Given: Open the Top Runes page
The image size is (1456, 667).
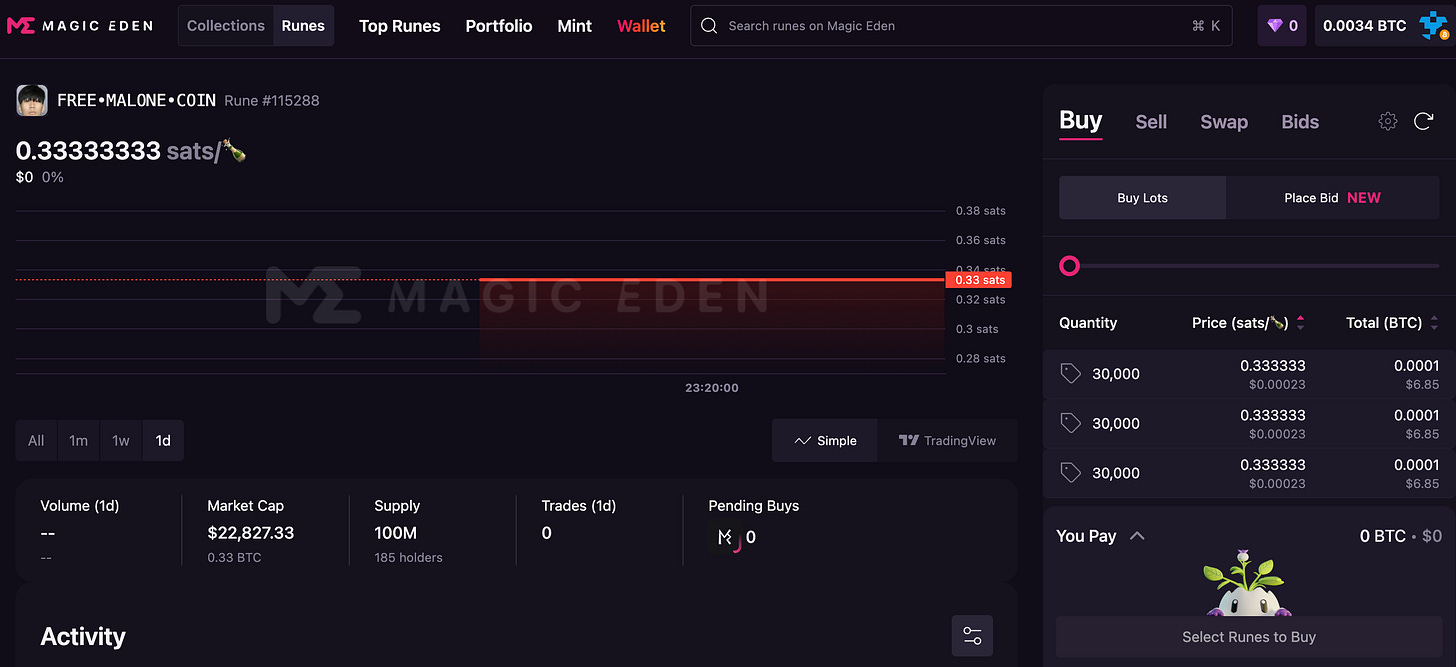Looking at the screenshot, I should [400, 26].
